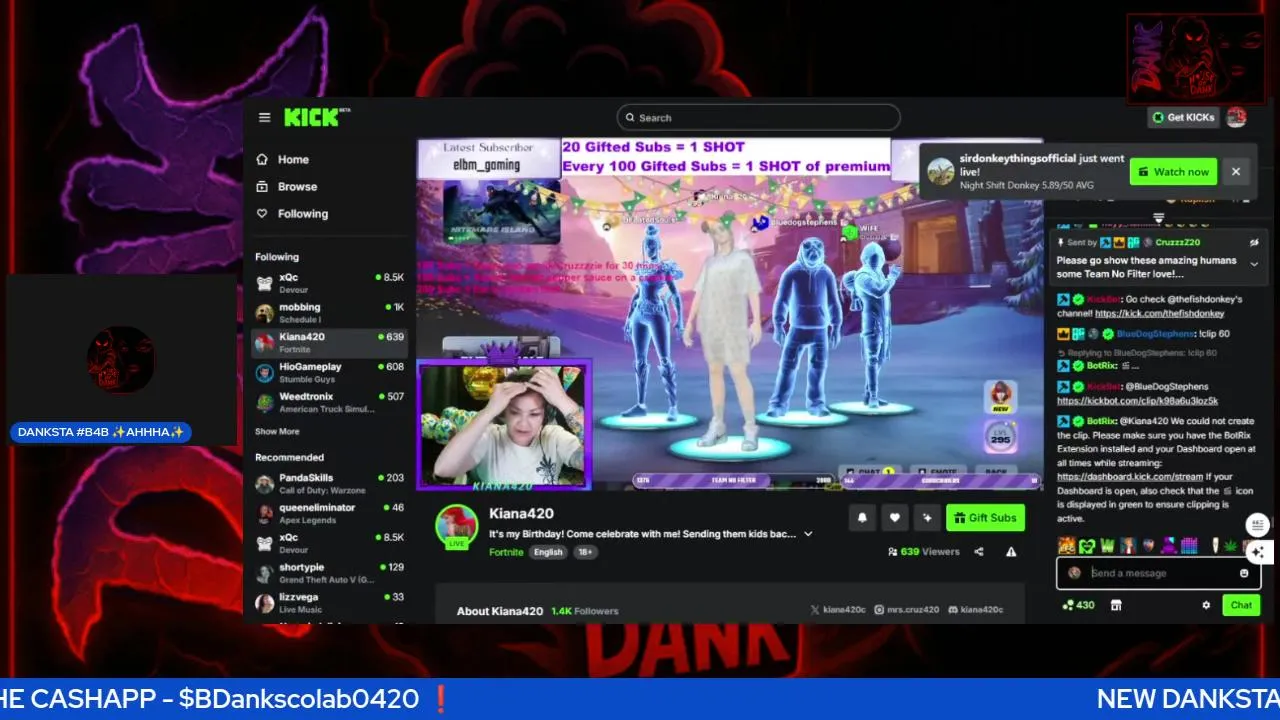The height and width of the screenshot is (720, 1280).
Task: Open sirdonkeythingsofficial avatar in notification
Action: tap(941, 171)
